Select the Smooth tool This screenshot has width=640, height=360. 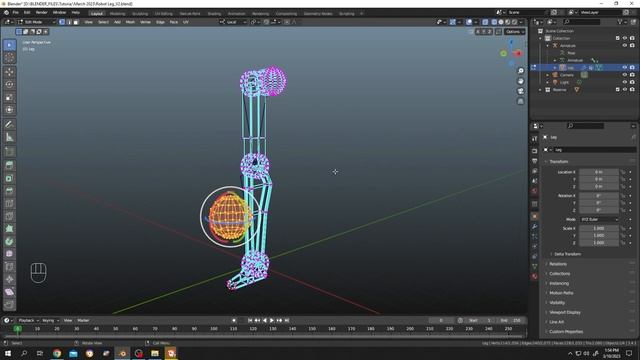(9, 254)
